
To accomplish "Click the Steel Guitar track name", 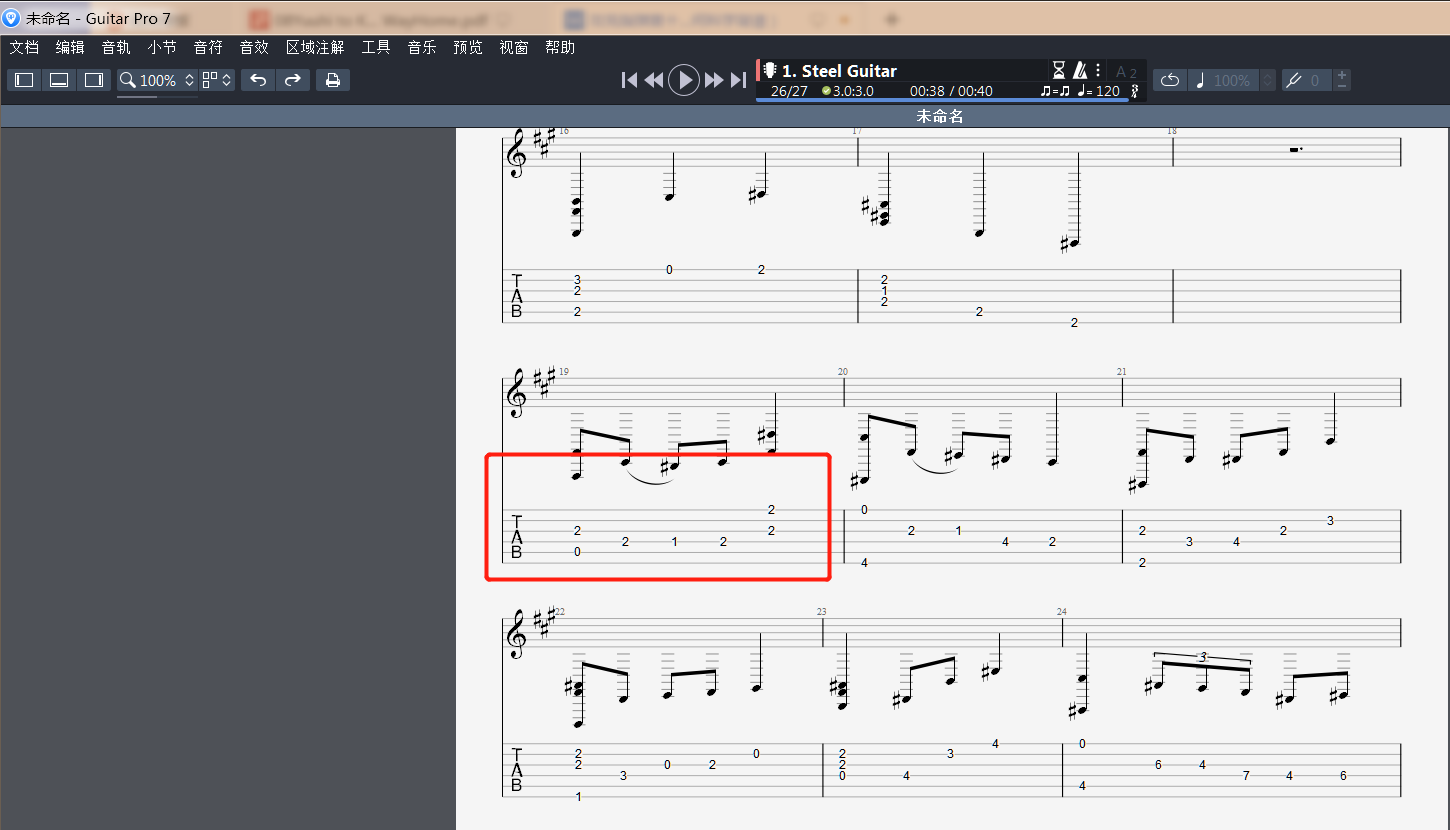I will tap(838, 70).
